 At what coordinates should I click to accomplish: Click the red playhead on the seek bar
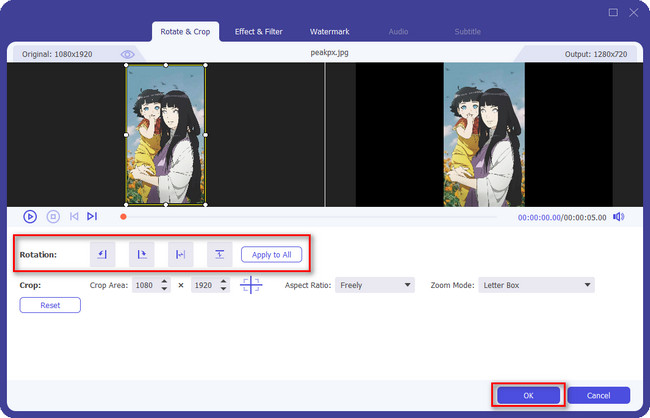[x=123, y=216]
